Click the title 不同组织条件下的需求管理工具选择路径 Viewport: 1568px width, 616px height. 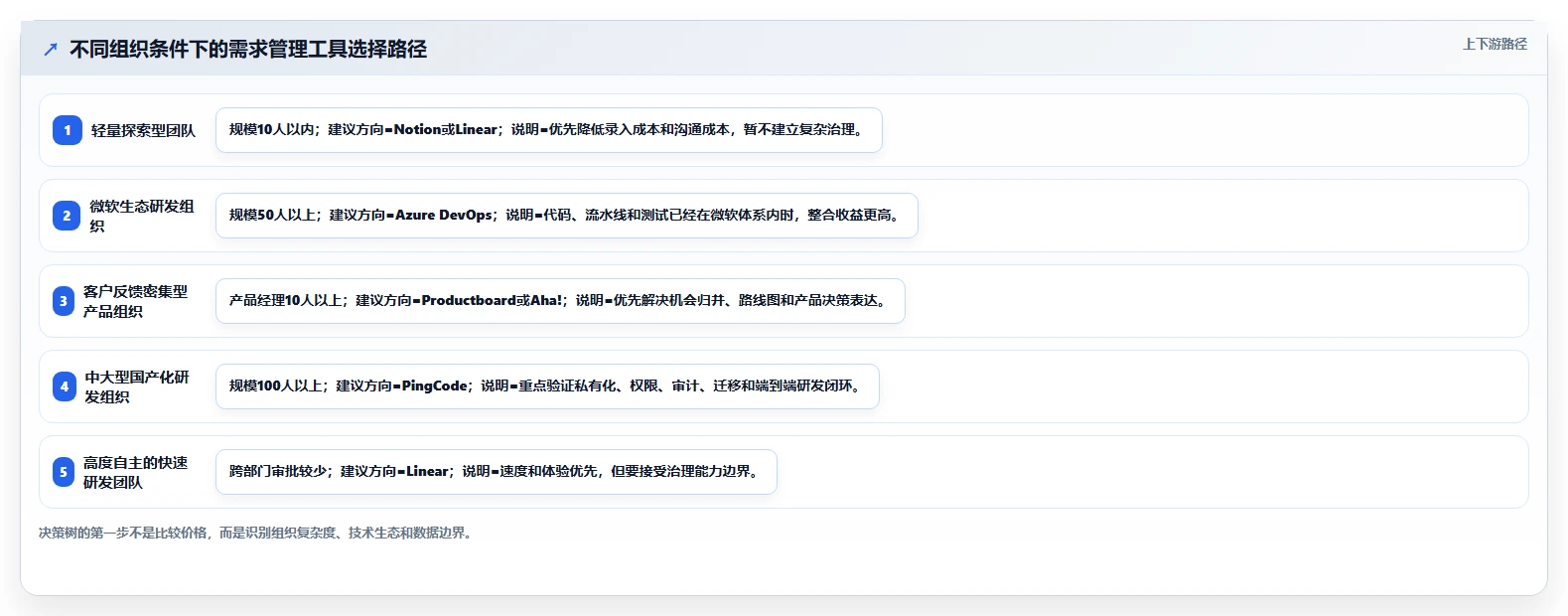248,49
